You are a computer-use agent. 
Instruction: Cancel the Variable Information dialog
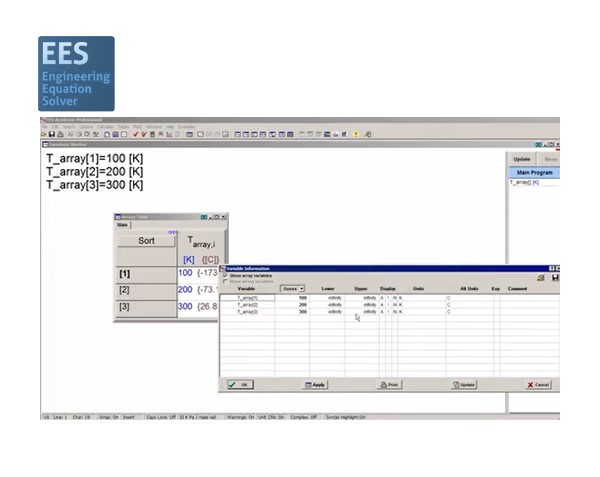pos(538,384)
